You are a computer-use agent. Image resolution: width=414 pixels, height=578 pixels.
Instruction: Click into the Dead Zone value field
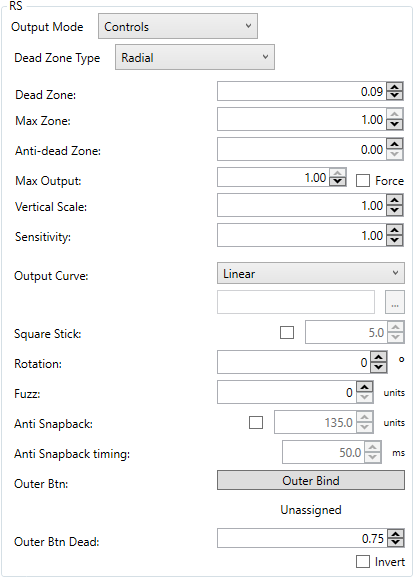click(302, 91)
